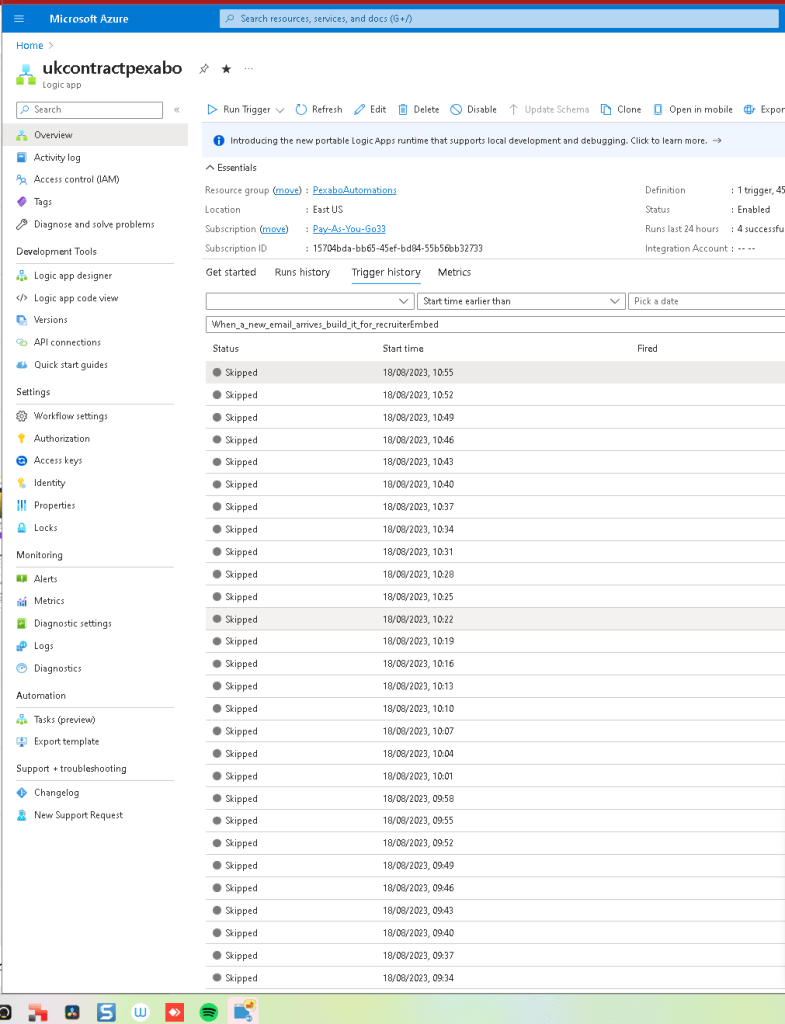Click the Refresh toolbar button
This screenshot has width=785, height=1024.
point(319,110)
